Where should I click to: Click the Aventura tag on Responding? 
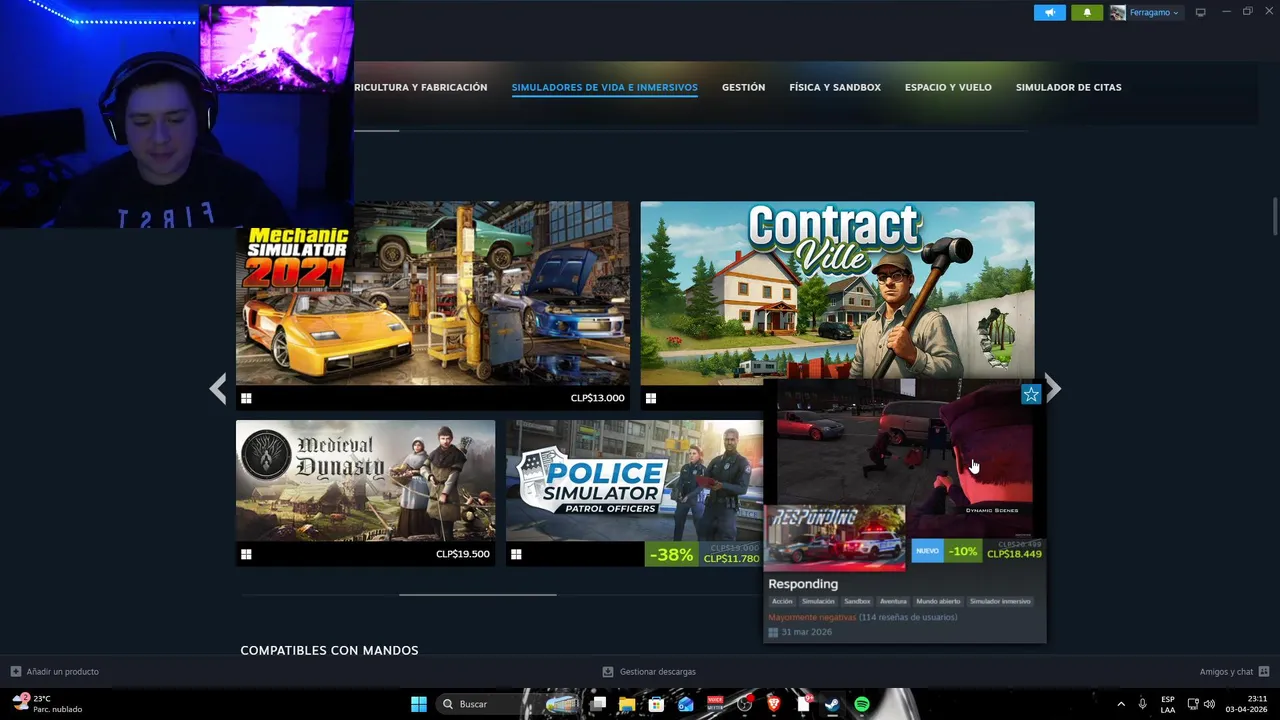click(893, 601)
